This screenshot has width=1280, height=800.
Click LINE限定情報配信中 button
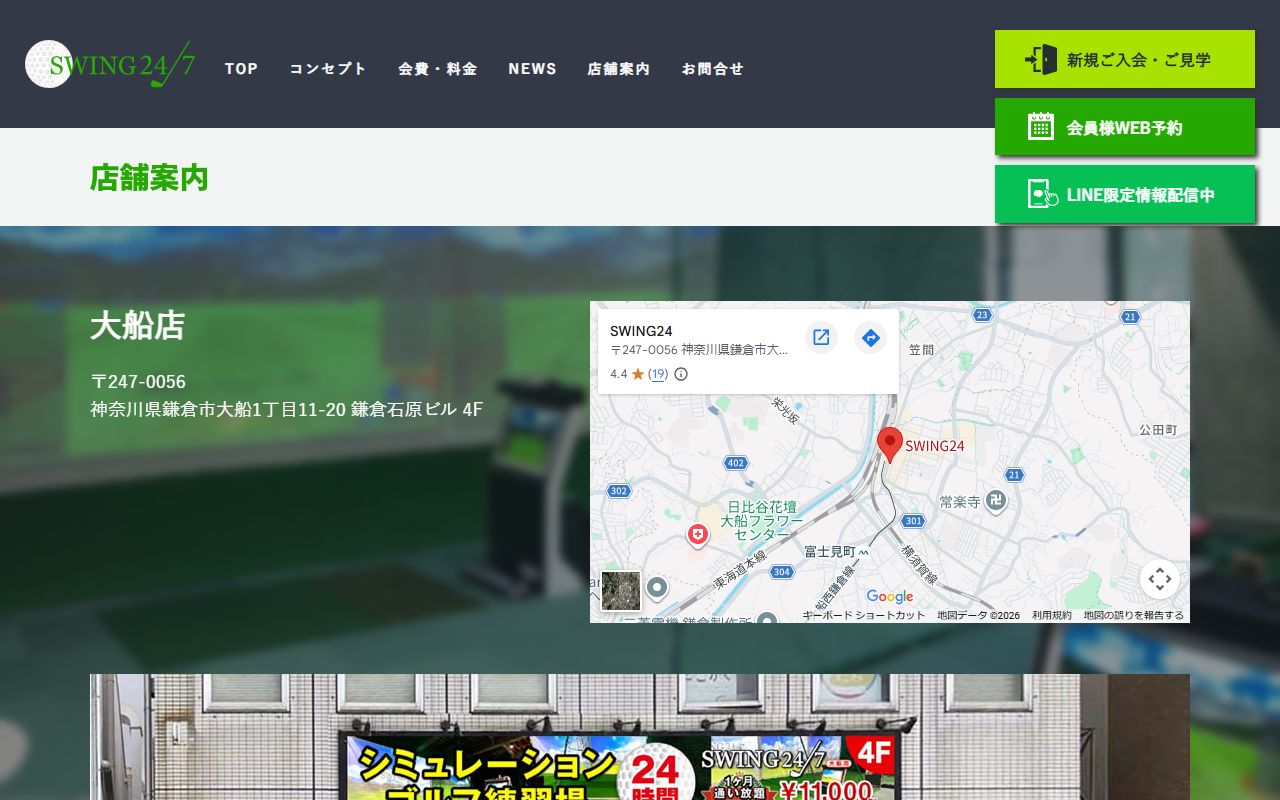tap(1125, 194)
